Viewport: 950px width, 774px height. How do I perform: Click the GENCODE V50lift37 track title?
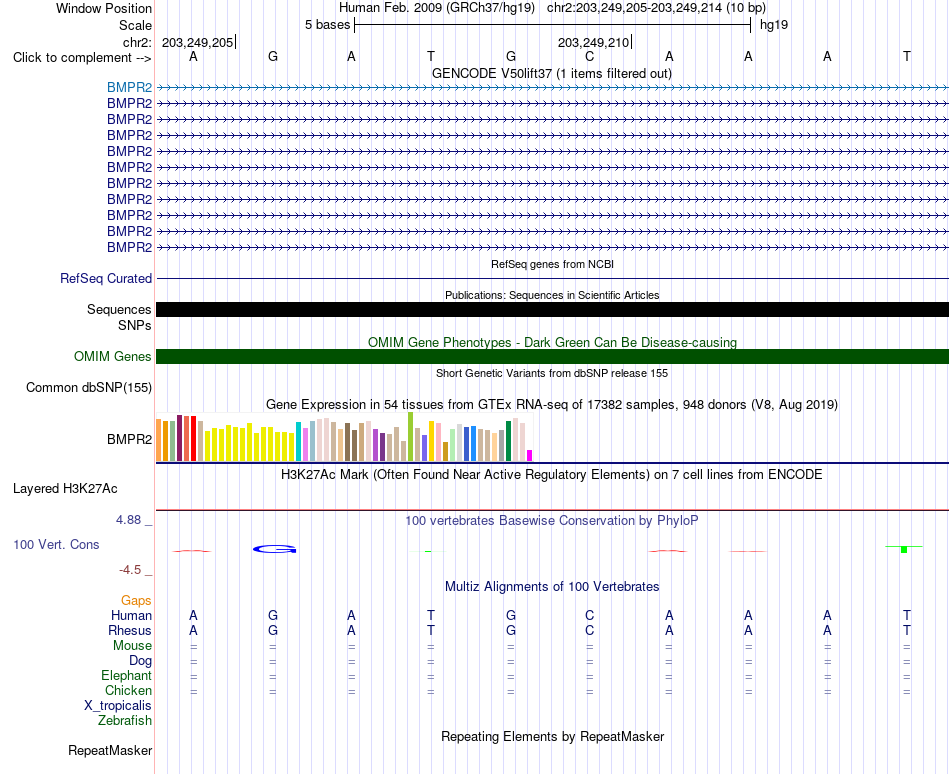[x=552, y=73]
